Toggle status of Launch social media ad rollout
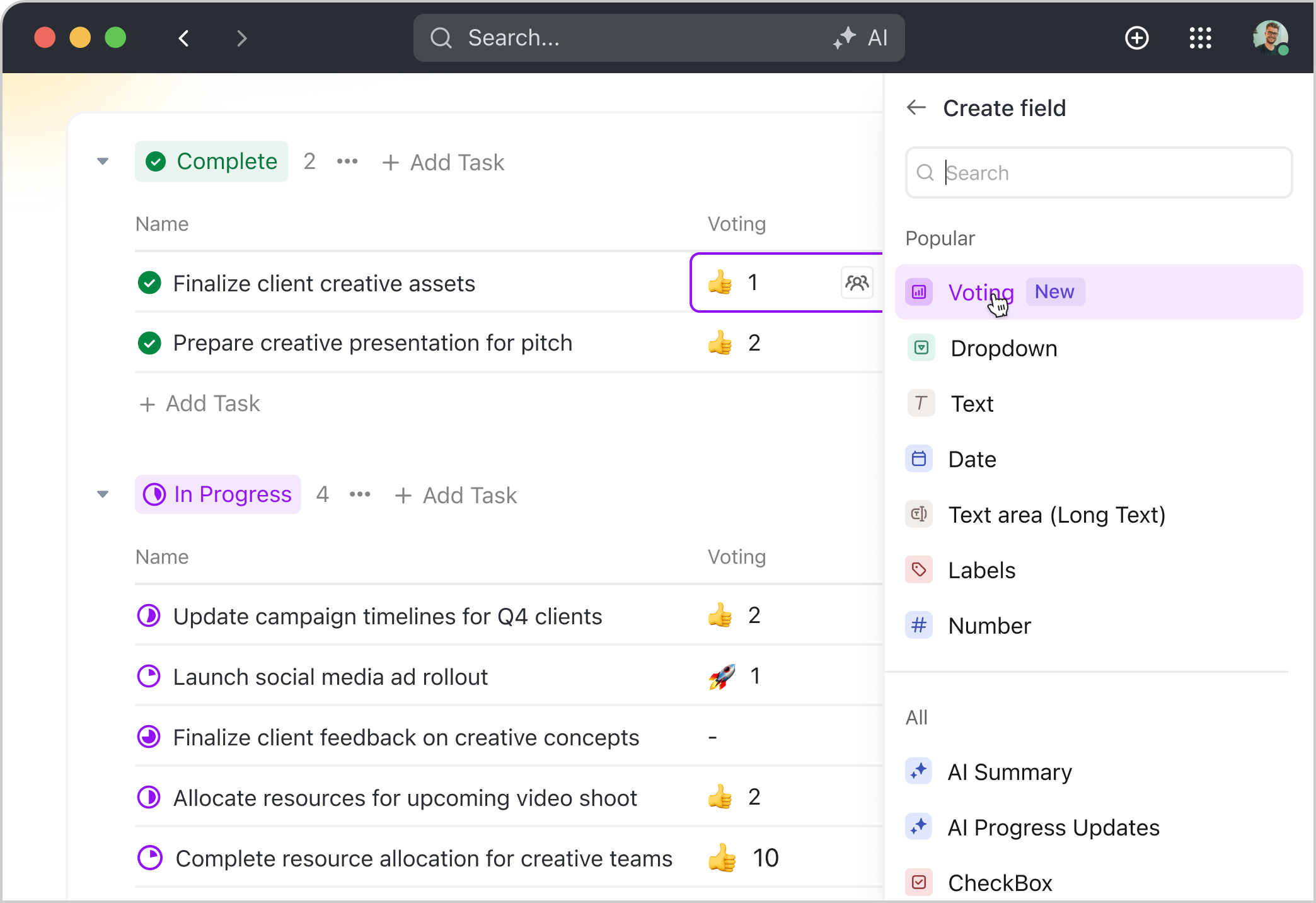The image size is (1316, 903). tap(149, 677)
